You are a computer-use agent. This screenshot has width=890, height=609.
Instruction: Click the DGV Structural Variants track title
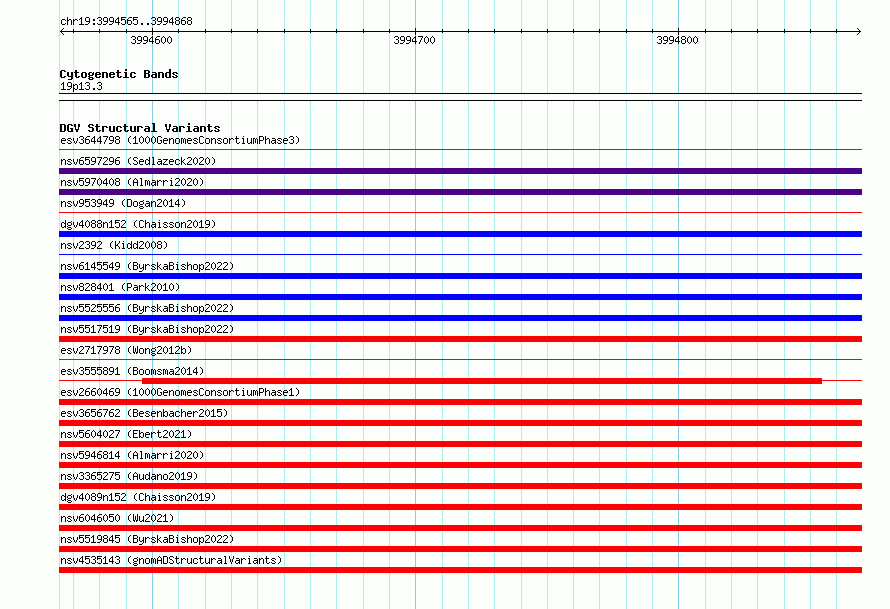click(140, 128)
